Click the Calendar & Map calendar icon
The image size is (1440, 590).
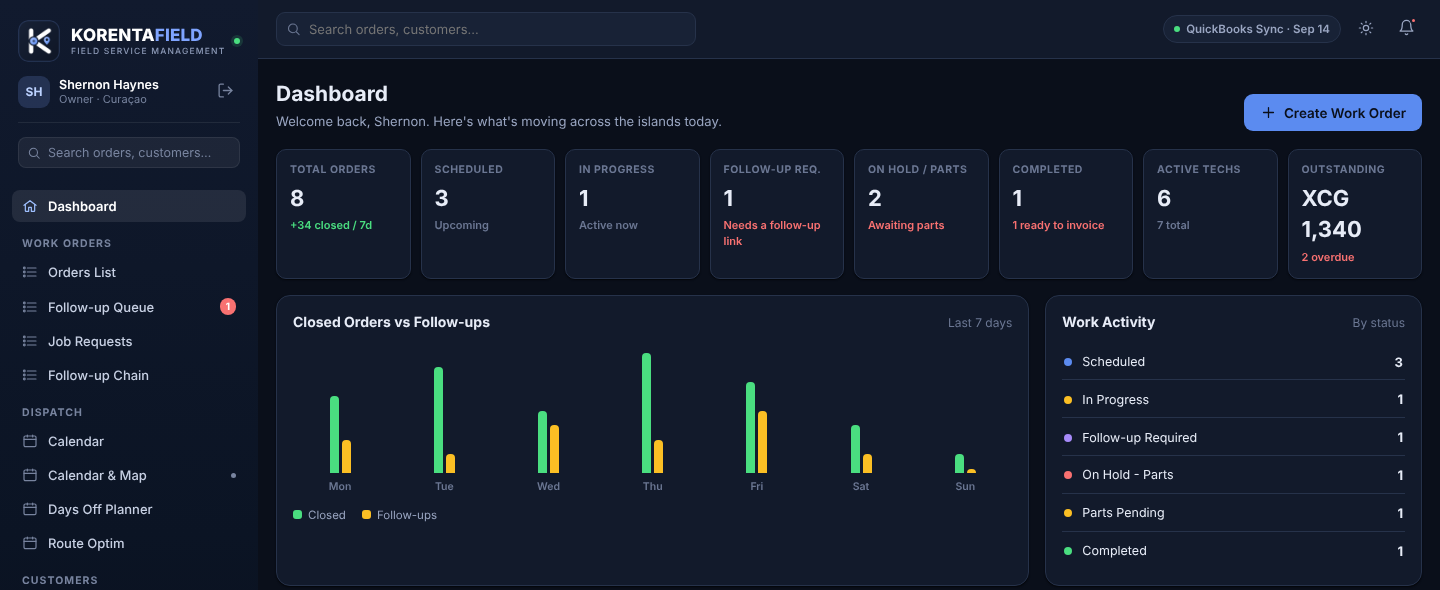tap(29, 475)
